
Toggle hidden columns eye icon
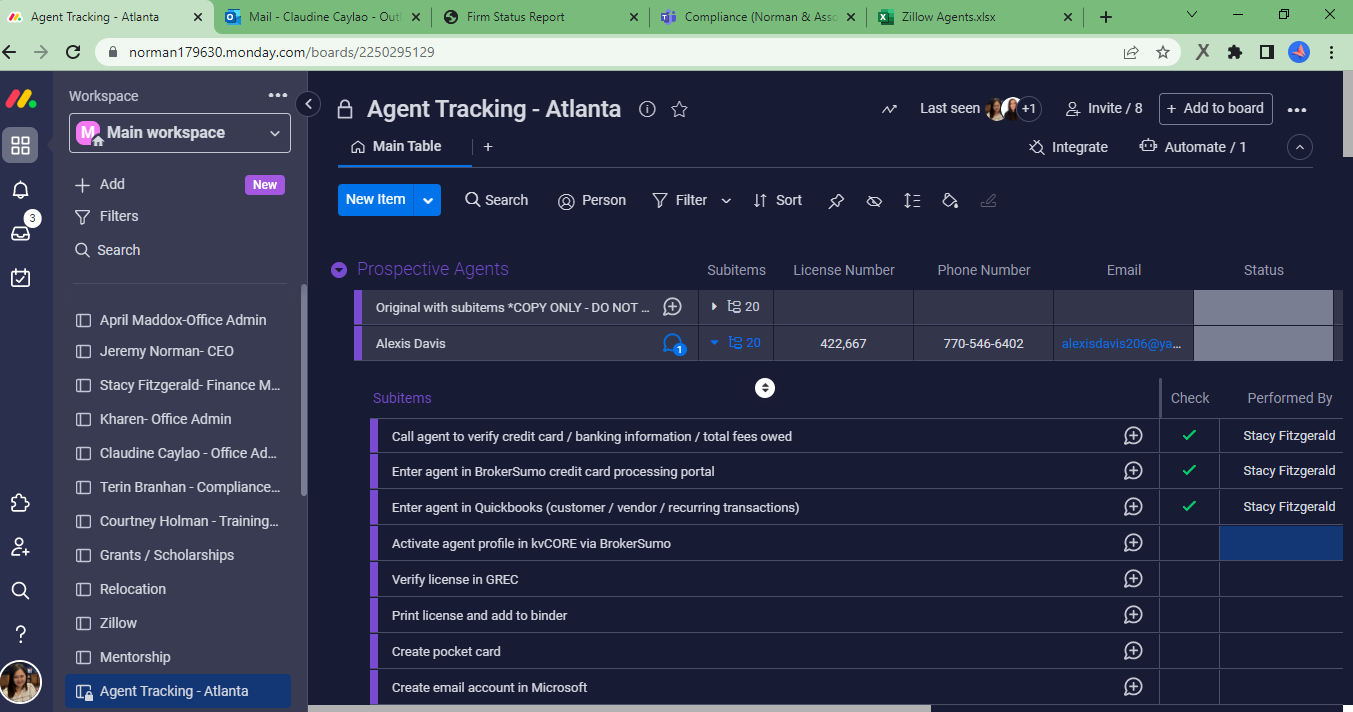(874, 201)
